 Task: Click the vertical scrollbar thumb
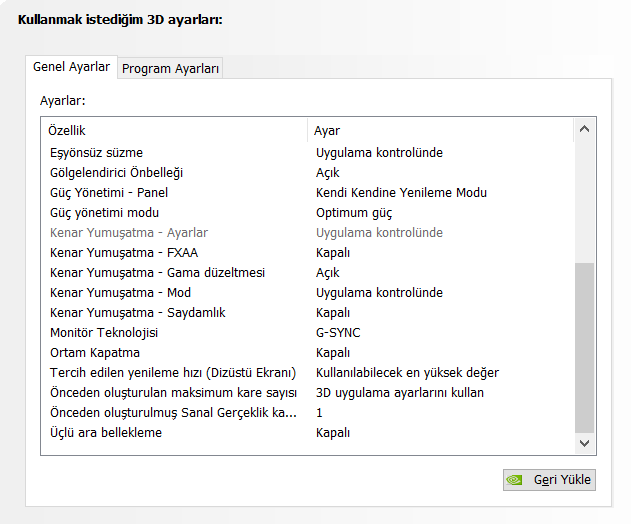coord(584,345)
